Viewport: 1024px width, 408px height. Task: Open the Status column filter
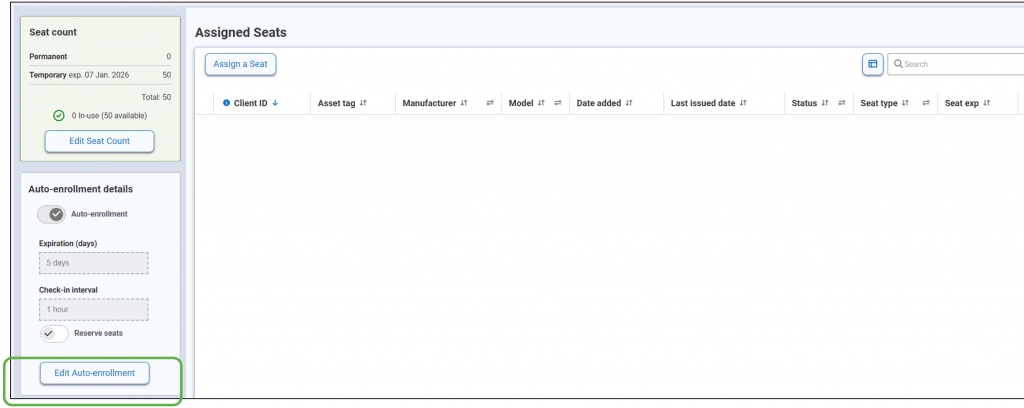pos(841,103)
